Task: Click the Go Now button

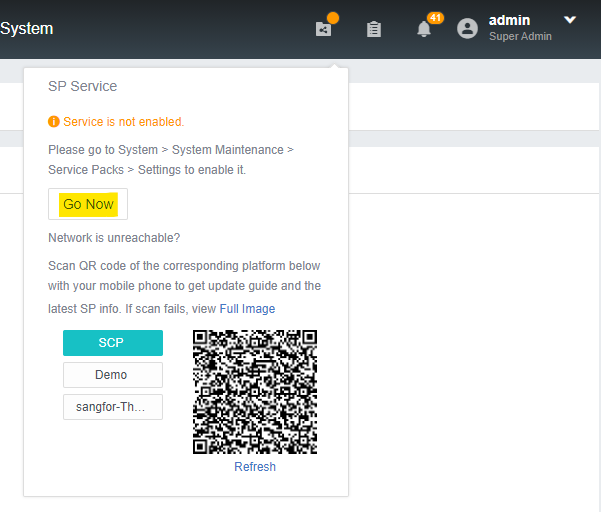Action: coord(88,204)
